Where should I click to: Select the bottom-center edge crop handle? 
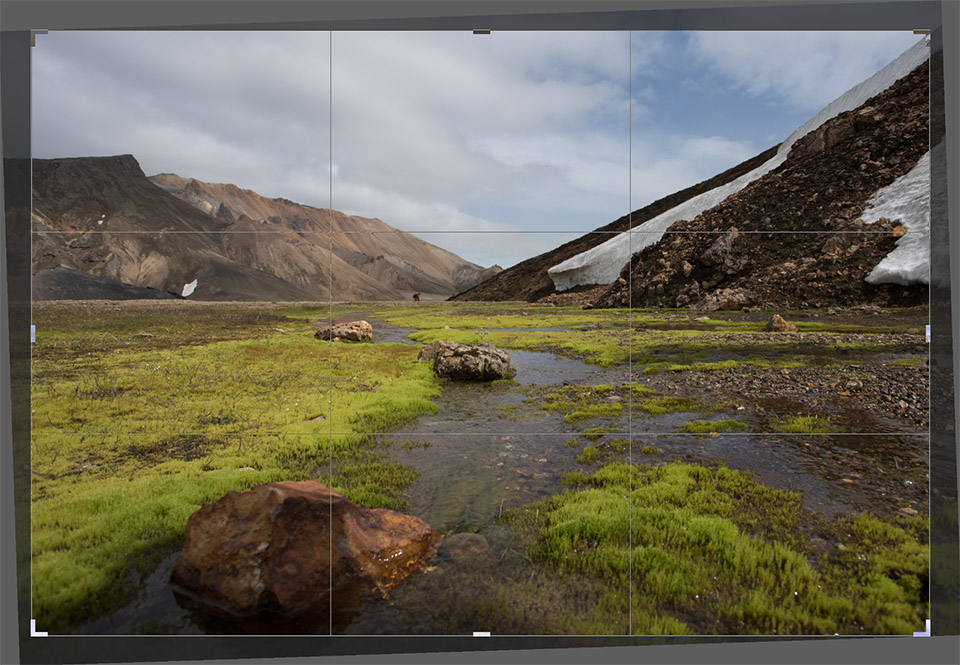pos(481,634)
